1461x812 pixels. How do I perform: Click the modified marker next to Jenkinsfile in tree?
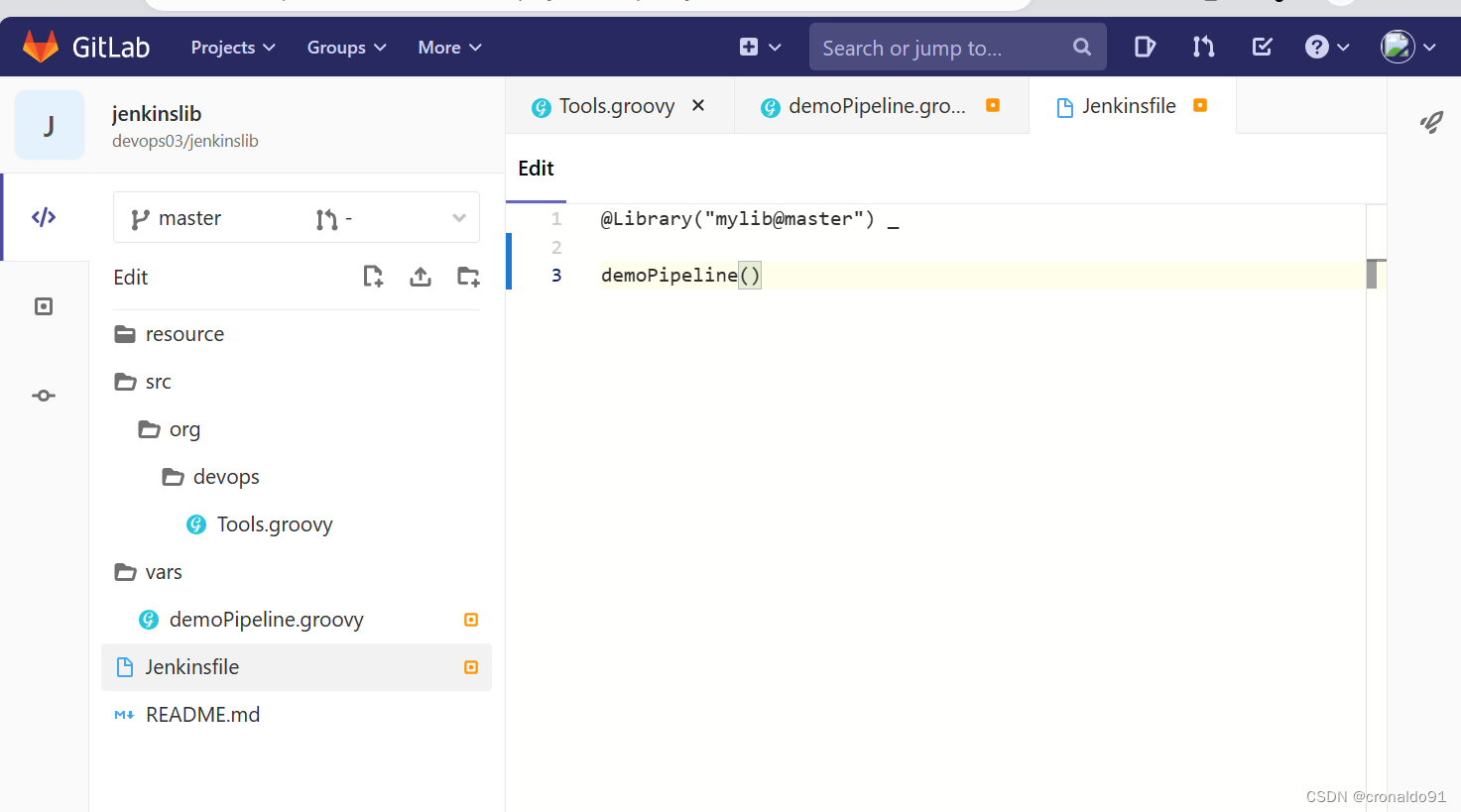[x=471, y=667]
